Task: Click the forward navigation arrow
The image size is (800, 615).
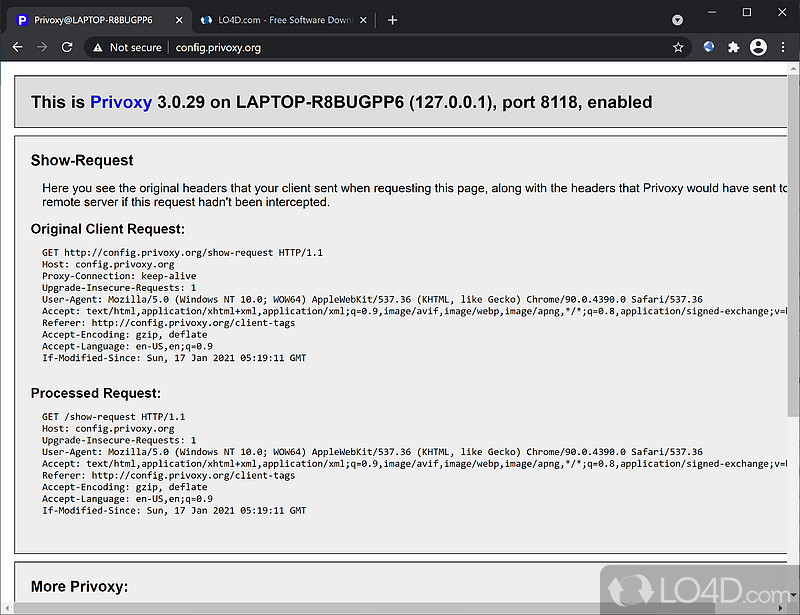Action: (42, 47)
